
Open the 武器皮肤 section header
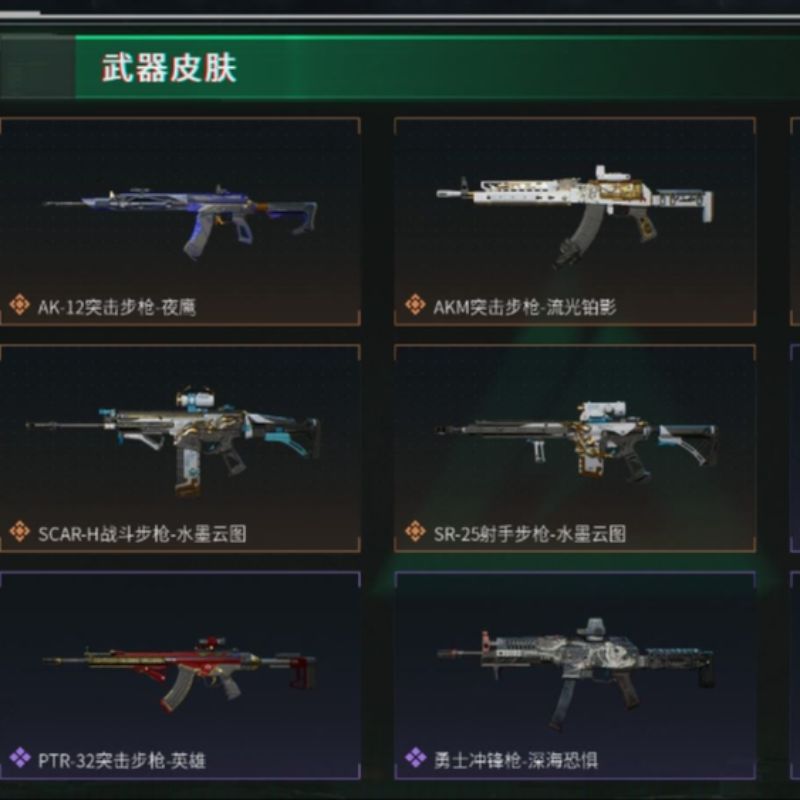point(169,68)
